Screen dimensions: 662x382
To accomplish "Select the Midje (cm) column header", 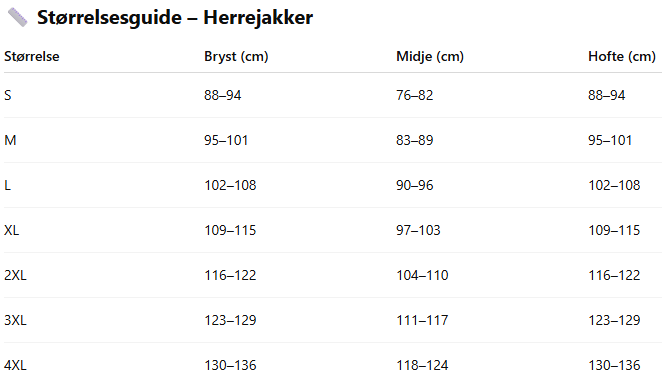I will 430,56.
